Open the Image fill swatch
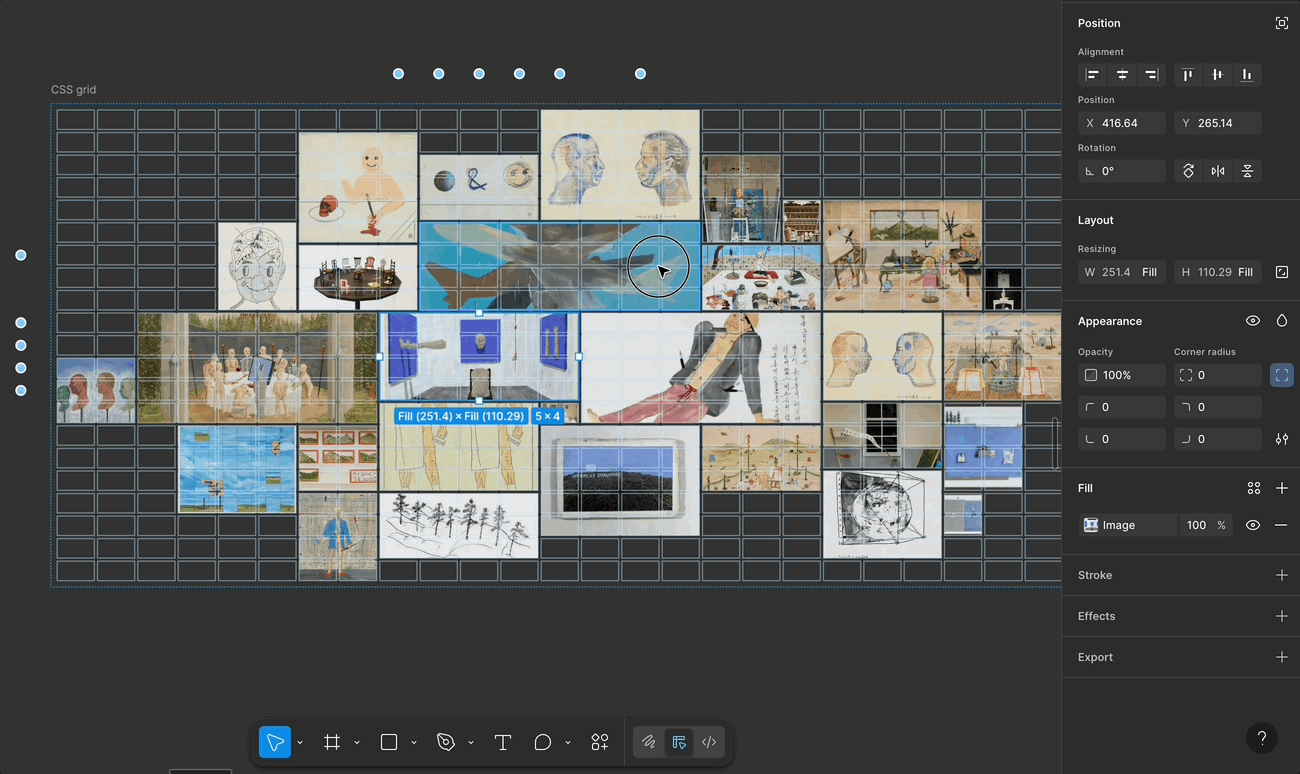This screenshot has height=774, width=1300. (1091, 525)
